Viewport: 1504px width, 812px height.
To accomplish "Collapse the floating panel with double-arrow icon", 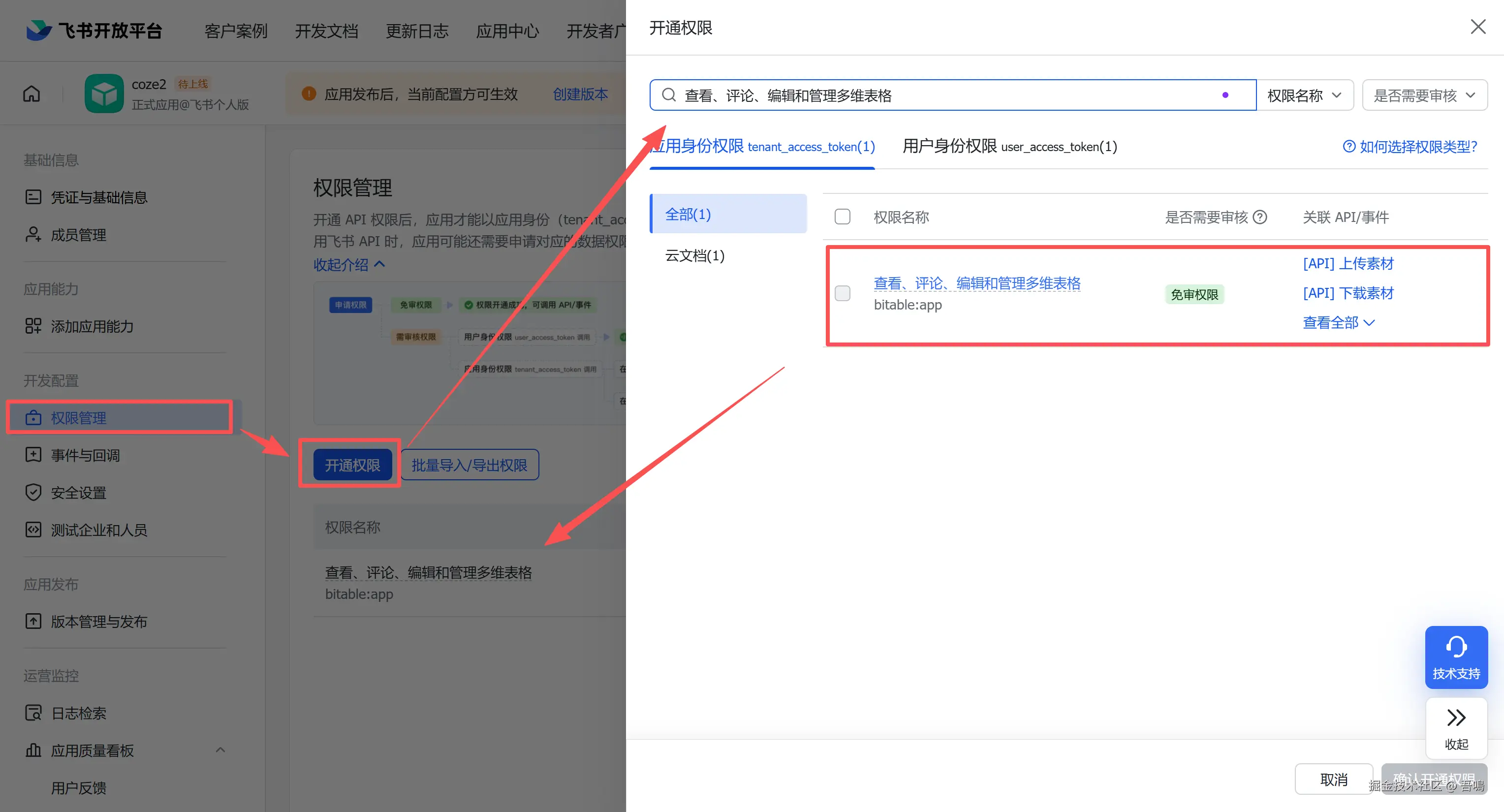I will pyautogui.click(x=1456, y=718).
